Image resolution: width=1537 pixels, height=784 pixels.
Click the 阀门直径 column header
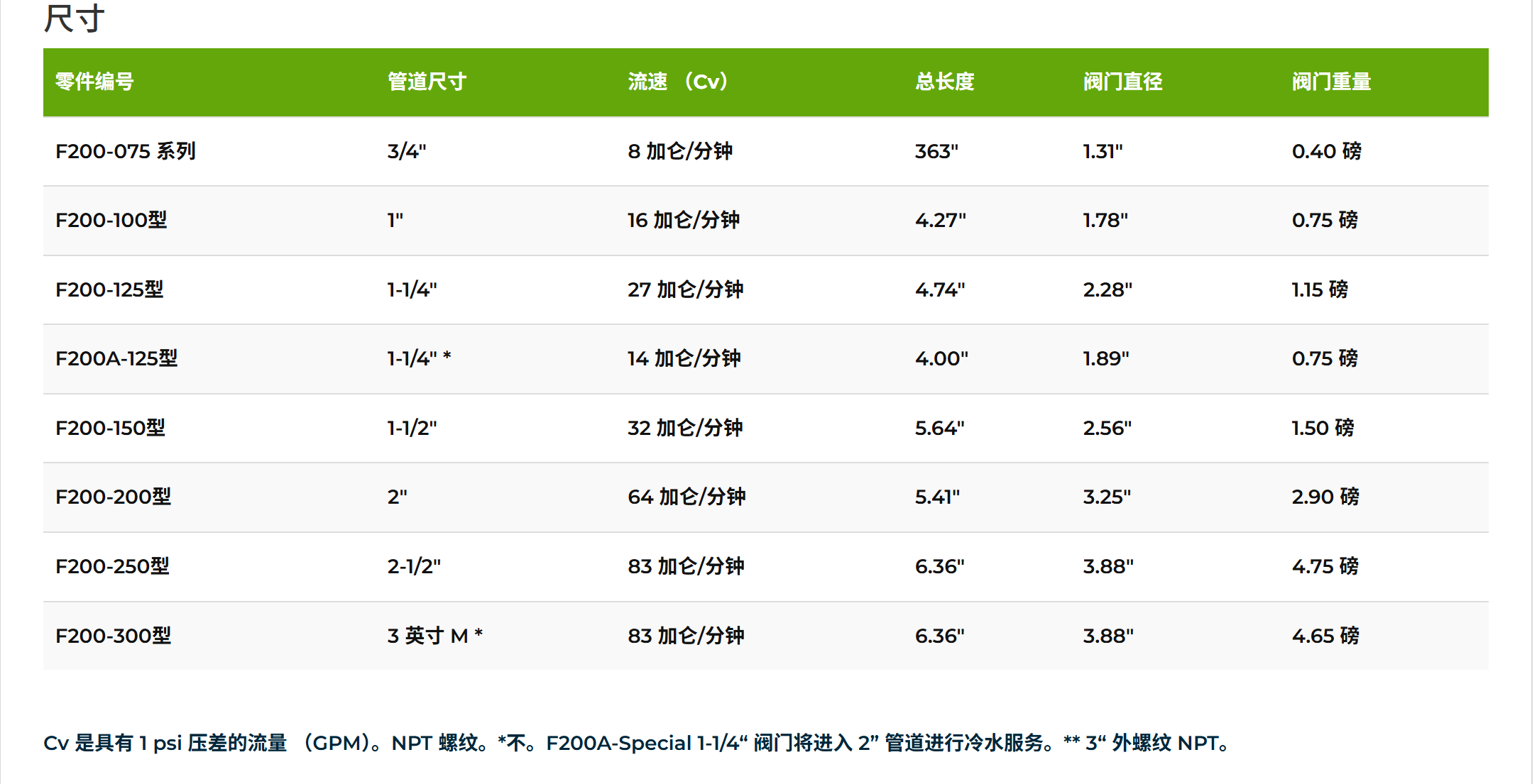[x=1122, y=82]
